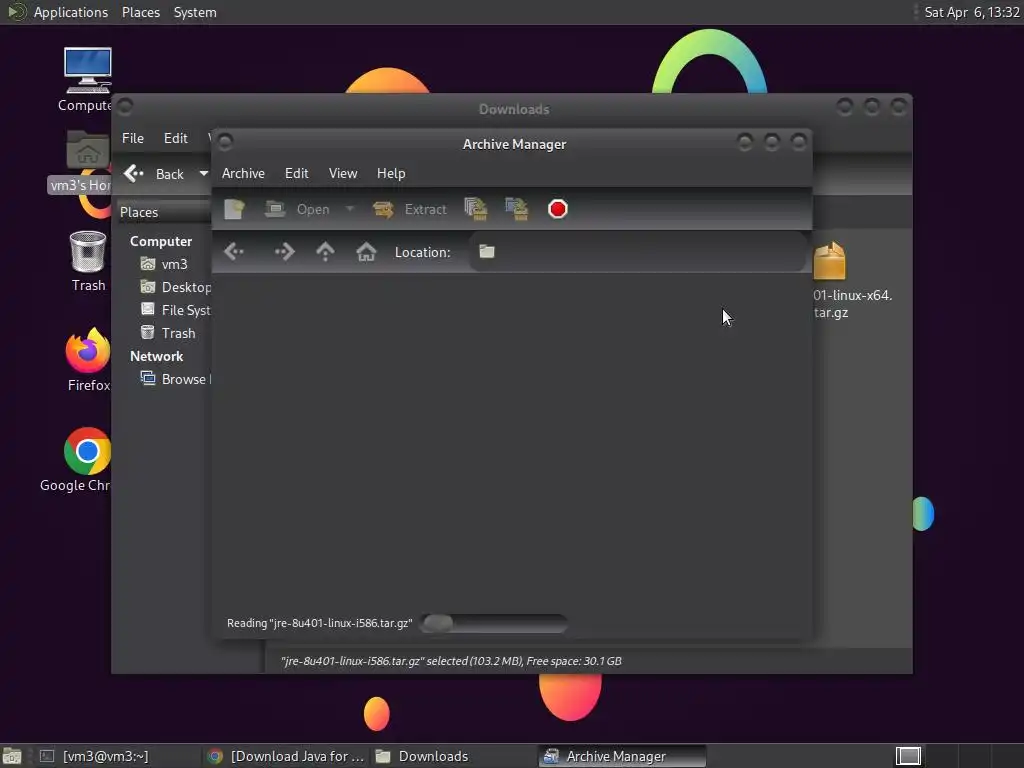Click Downloads status bar selection text

(x=451, y=661)
